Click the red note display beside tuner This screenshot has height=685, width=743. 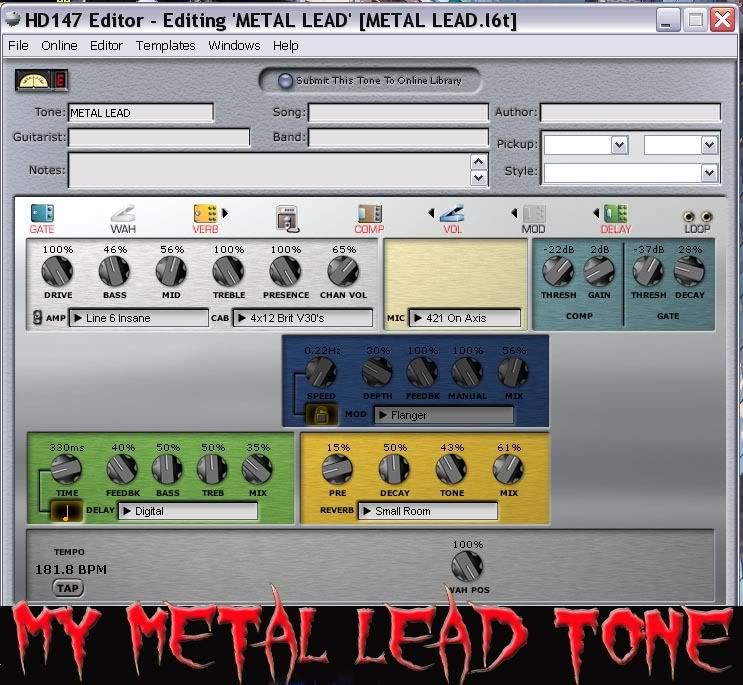[x=60, y=80]
